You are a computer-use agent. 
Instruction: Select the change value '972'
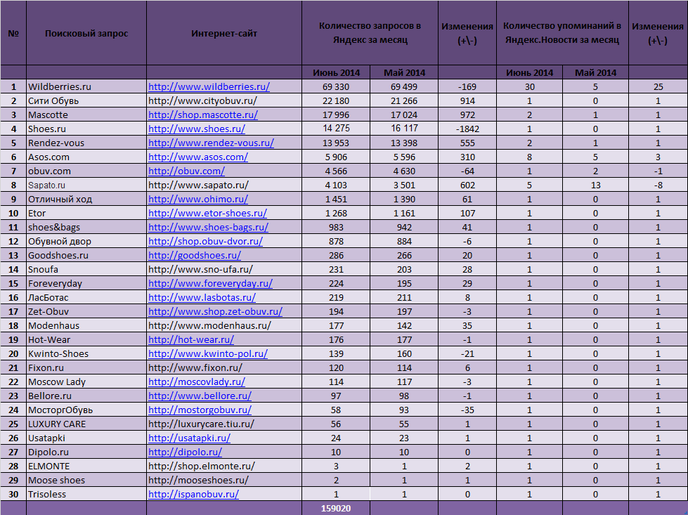point(467,114)
